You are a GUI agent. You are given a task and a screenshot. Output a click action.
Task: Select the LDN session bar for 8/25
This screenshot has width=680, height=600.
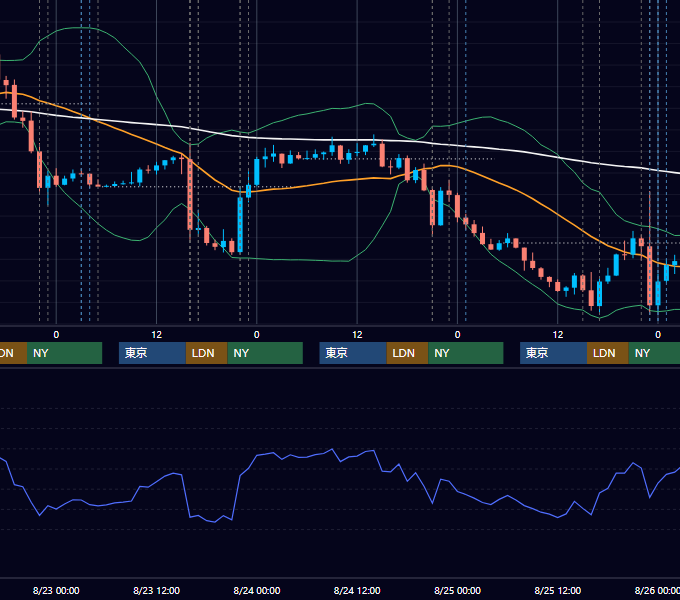[x=608, y=353]
